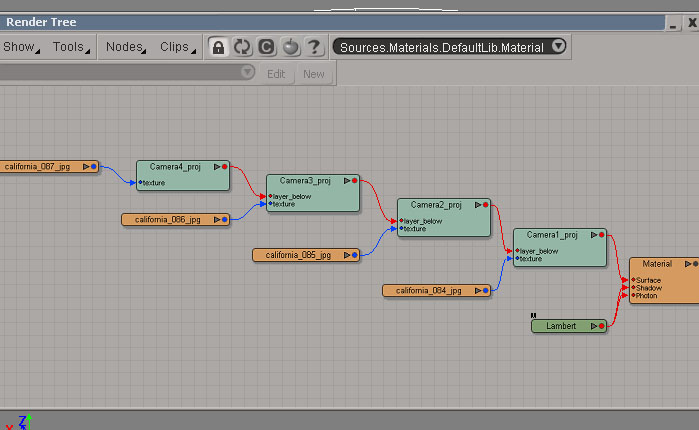
Task: Expand Camera1_proj node with its triangle
Action: point(593,235)
